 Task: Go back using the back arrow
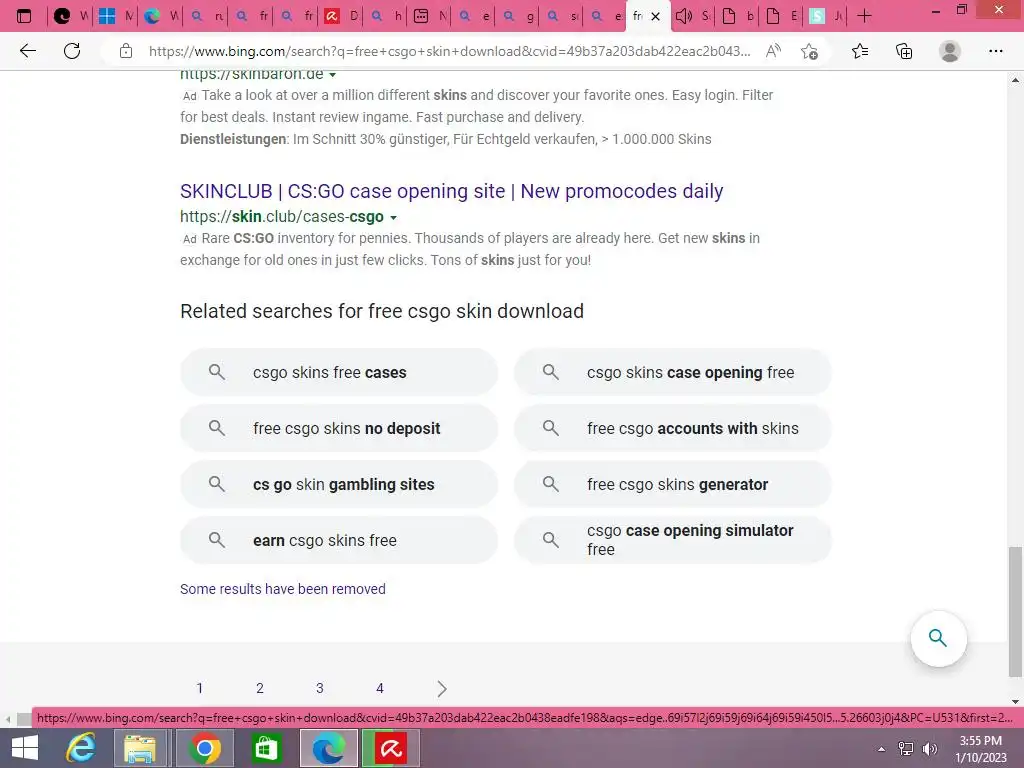(27, 51)
